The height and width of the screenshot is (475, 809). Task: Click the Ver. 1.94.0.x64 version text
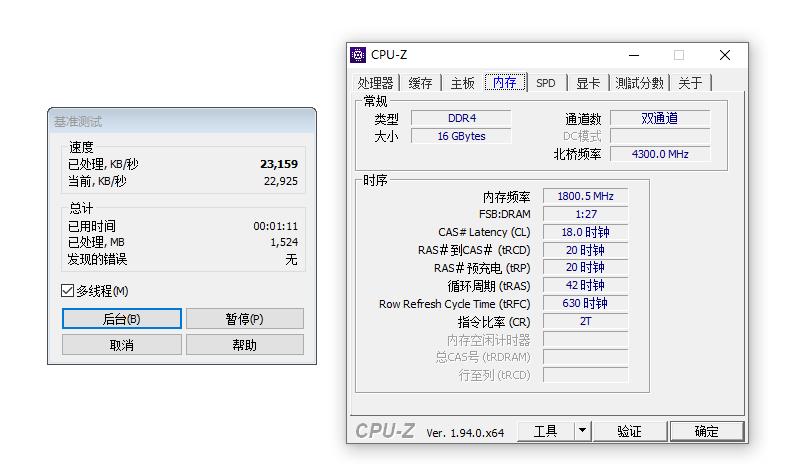point(465,433)
